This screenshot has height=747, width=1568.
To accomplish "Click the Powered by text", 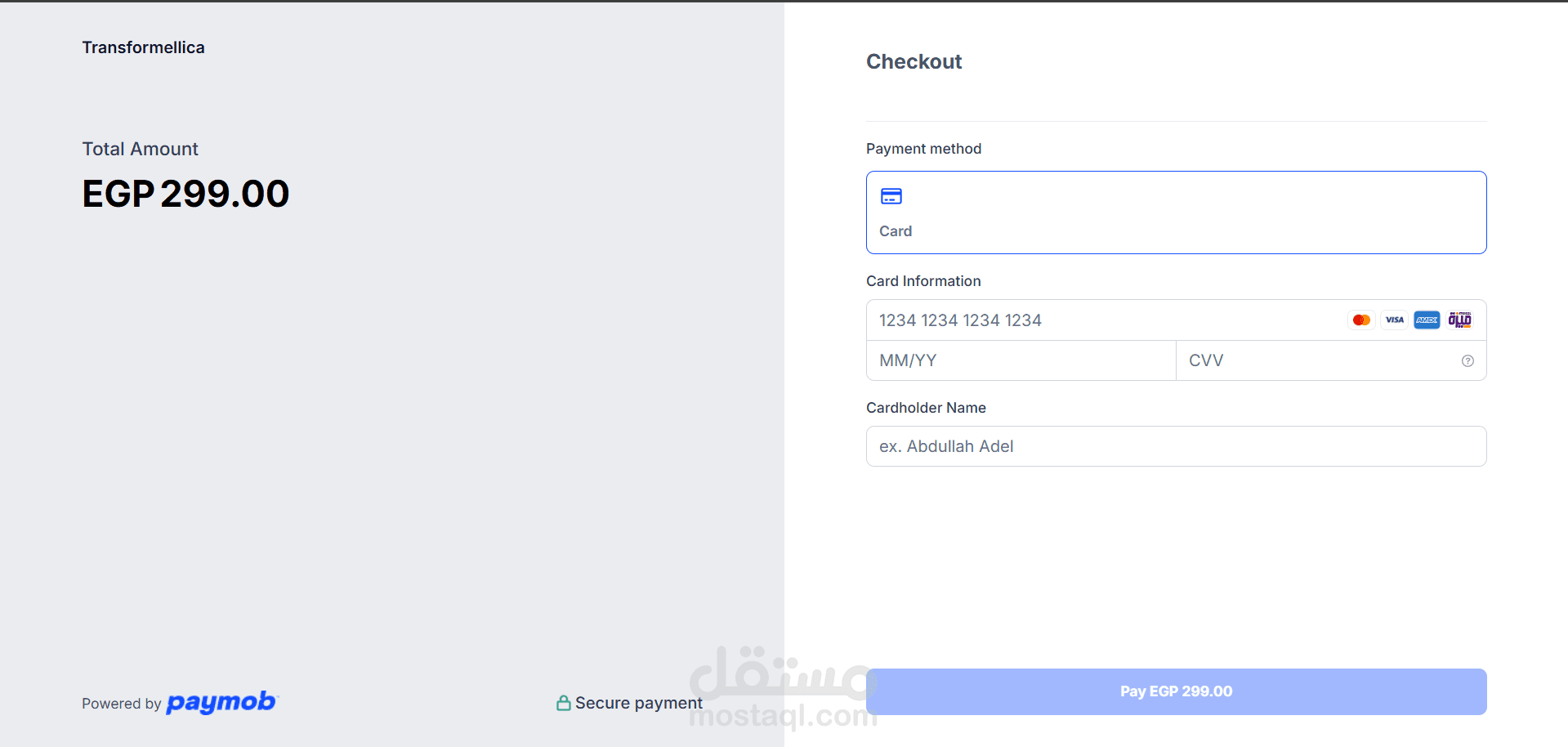I will [121, 704].
